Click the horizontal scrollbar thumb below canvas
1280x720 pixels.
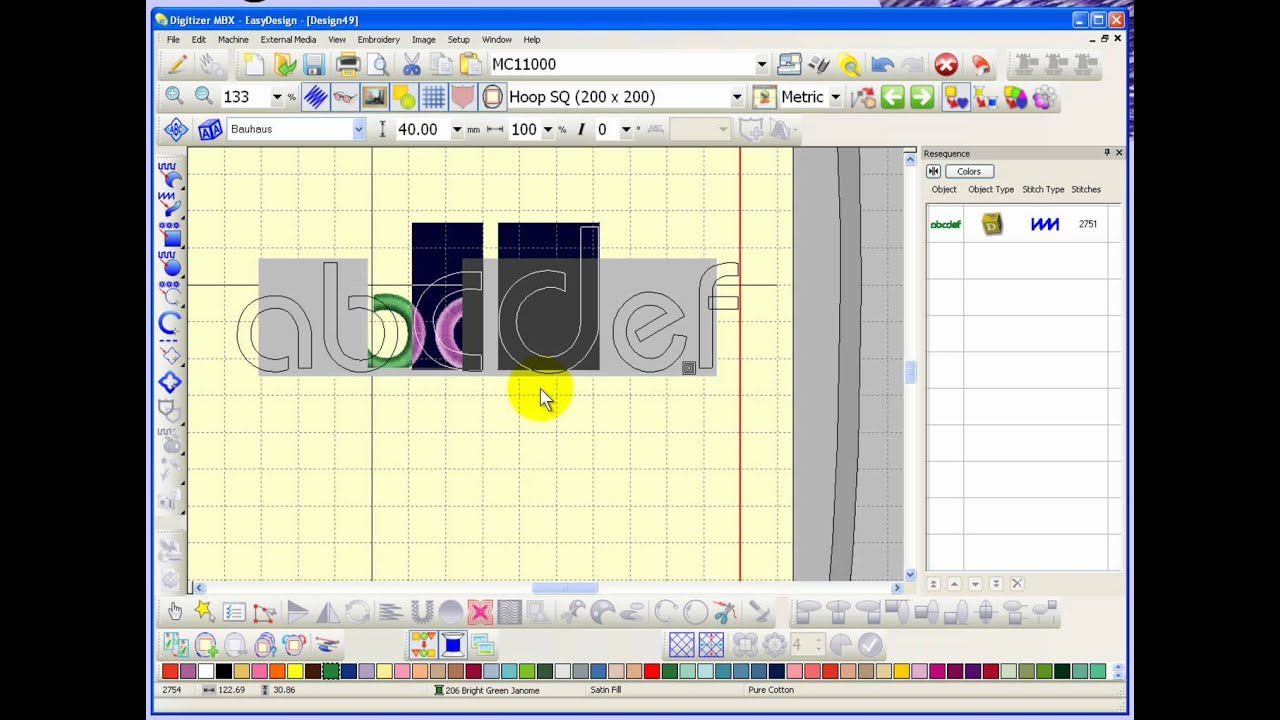click(565, 588)
